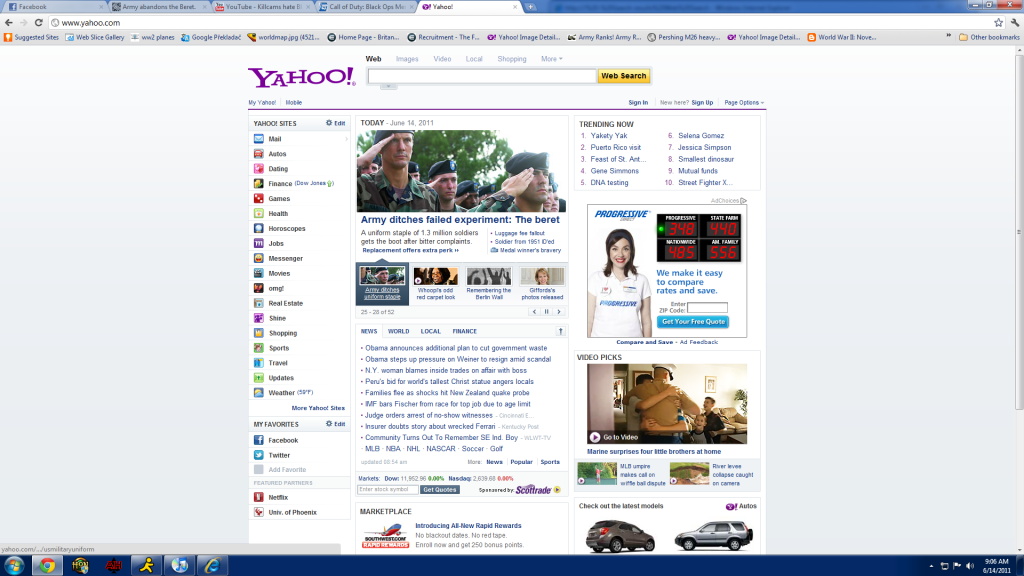
Task: Click the ZIP Code field in ad
Action: [x=707, y=308]
